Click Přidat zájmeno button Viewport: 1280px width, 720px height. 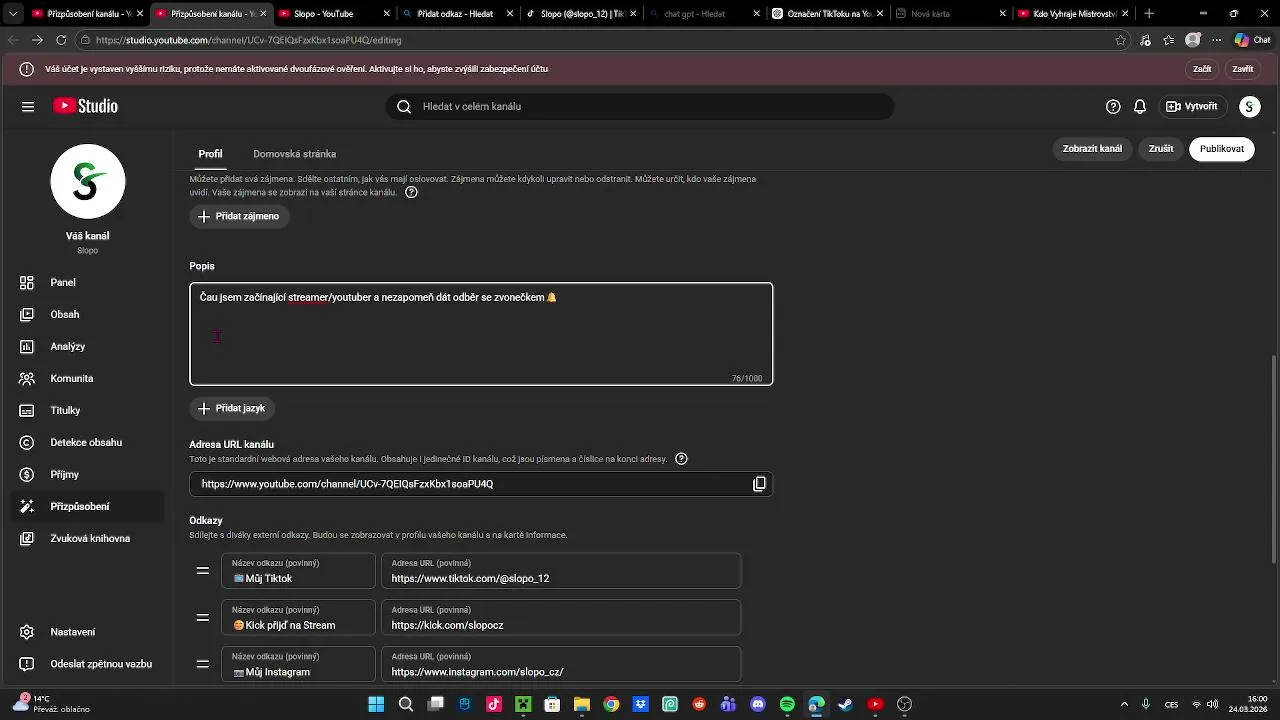click(x=239, y=216)
